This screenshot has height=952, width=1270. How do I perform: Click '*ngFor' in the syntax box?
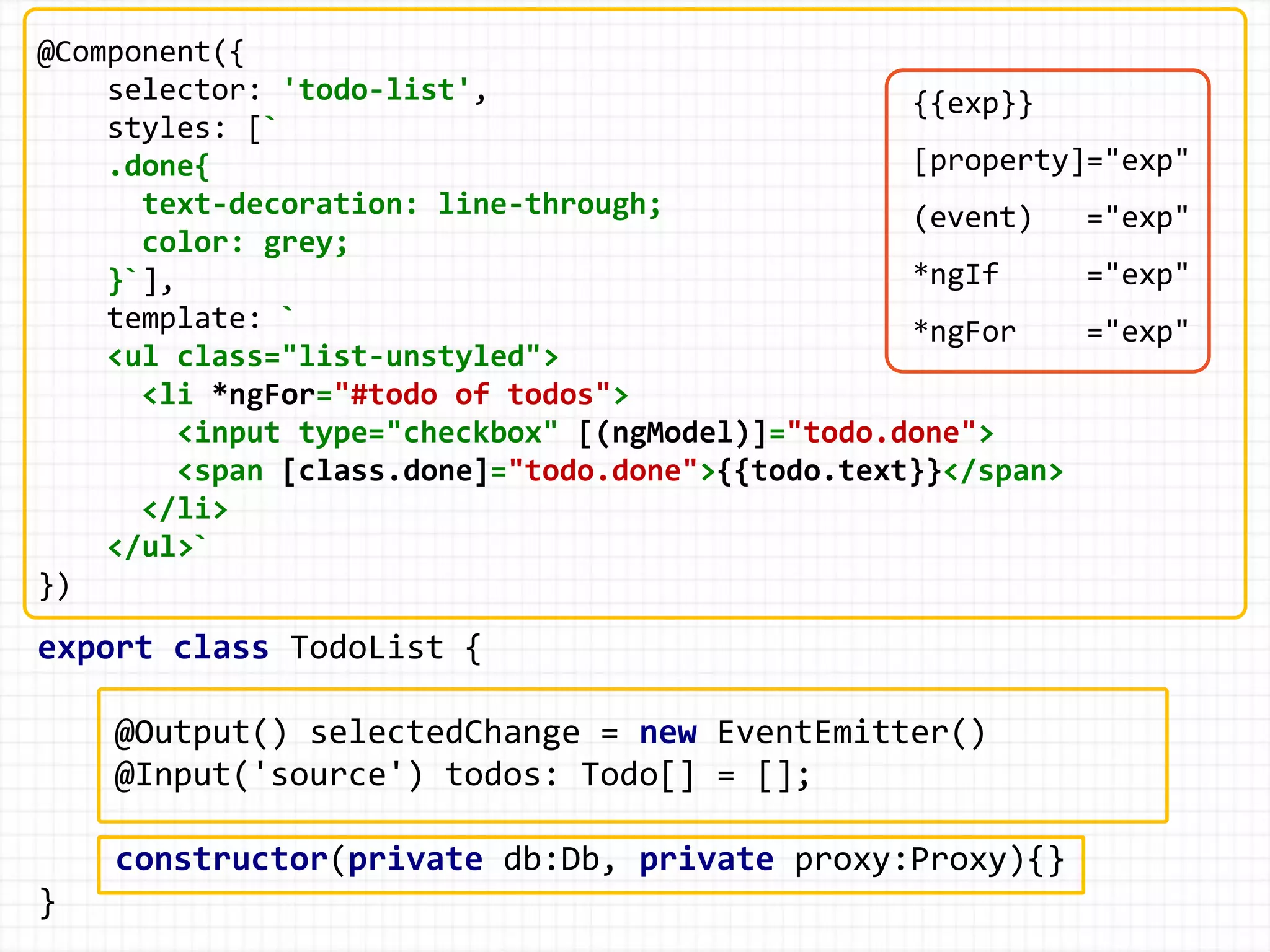point(965,332)
